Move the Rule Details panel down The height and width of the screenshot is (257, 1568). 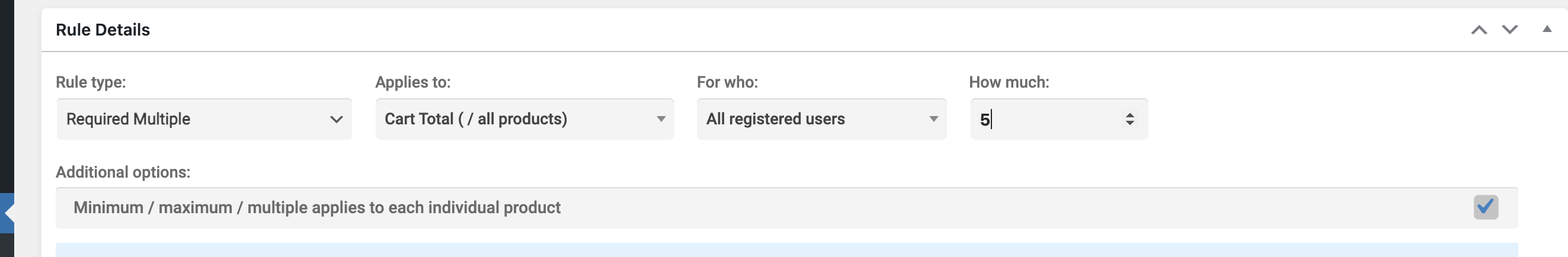1509,30
